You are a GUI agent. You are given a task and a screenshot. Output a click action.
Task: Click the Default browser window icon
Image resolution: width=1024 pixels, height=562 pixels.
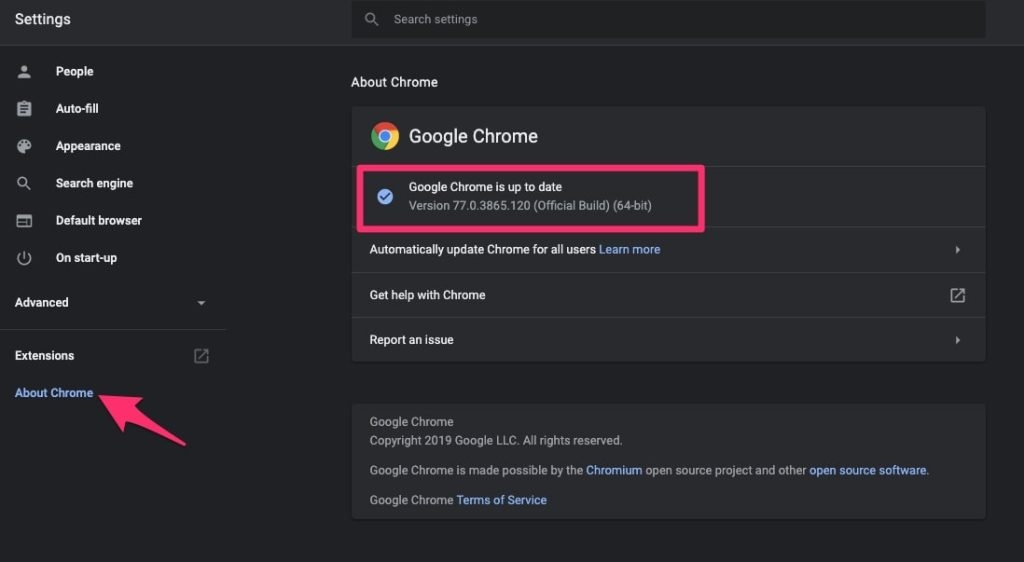(24, 221)
